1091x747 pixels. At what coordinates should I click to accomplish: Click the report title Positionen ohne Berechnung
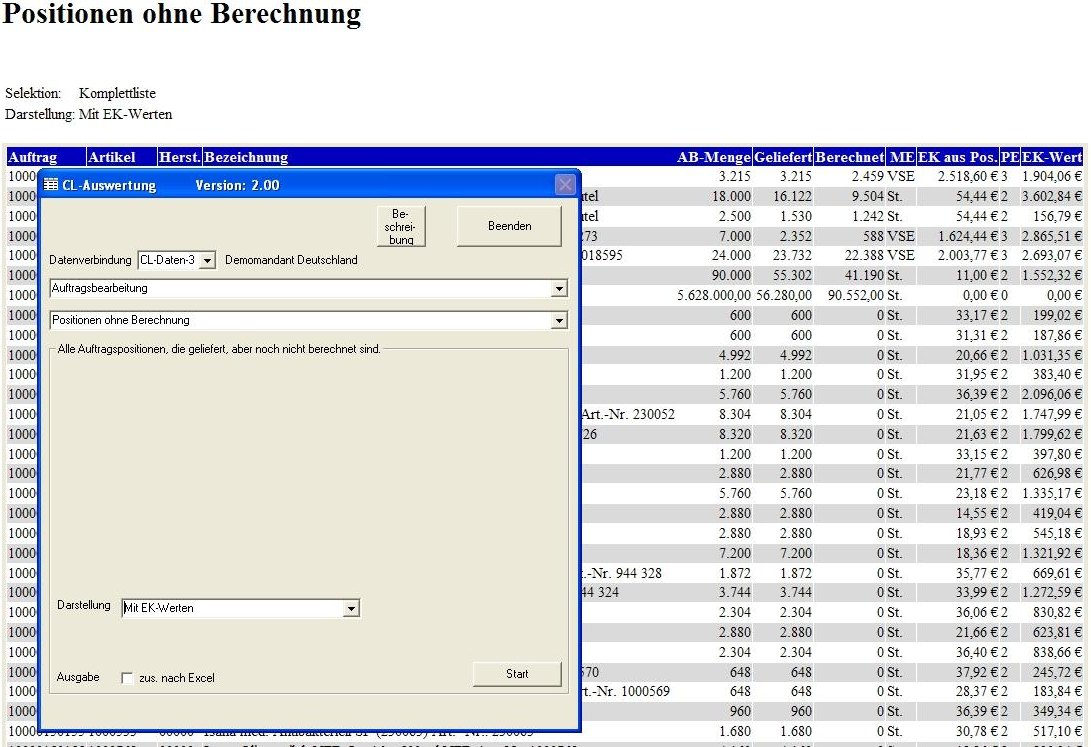(182, 14)
